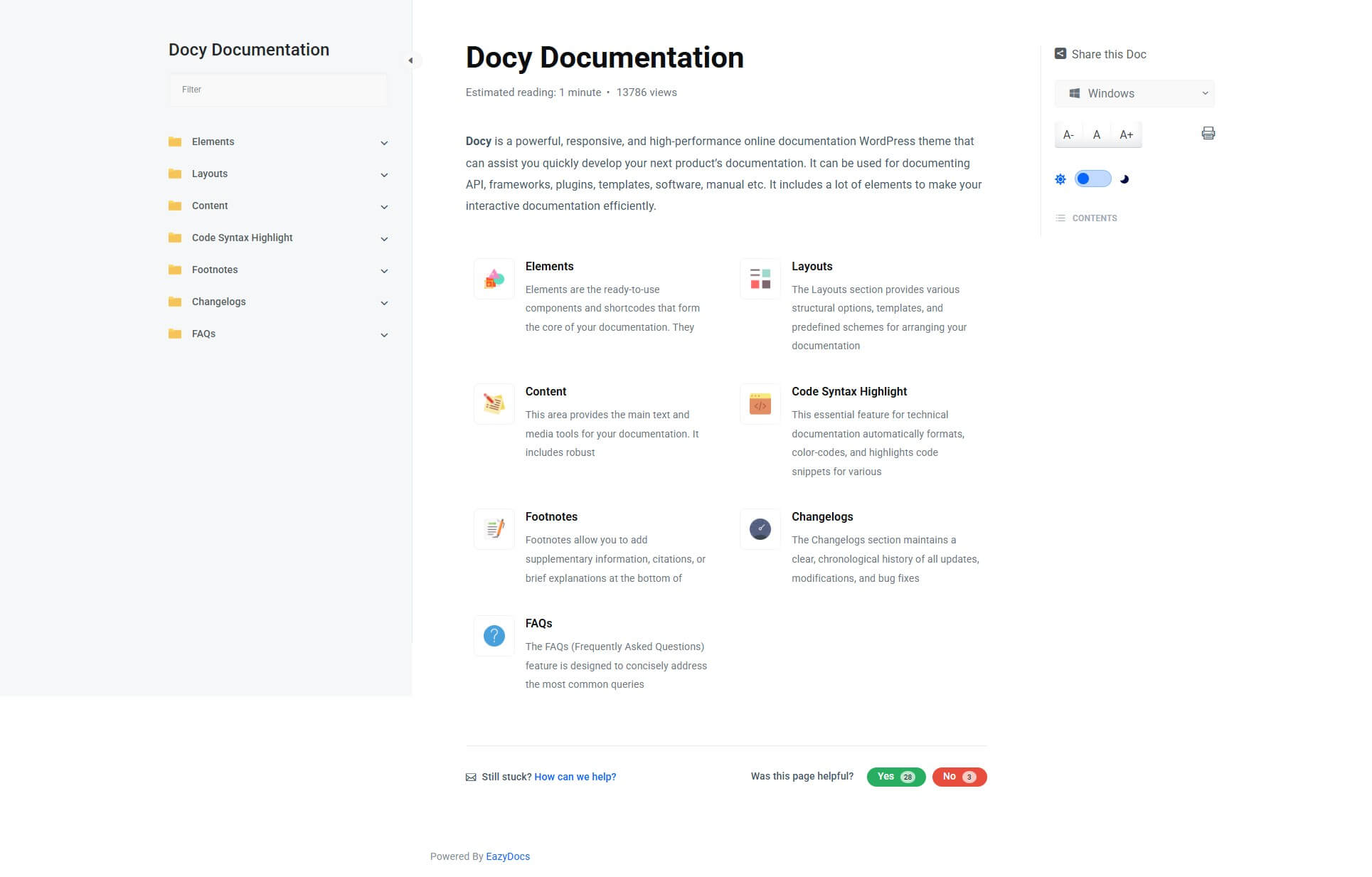Focus the Filter input field

point(278,90)
